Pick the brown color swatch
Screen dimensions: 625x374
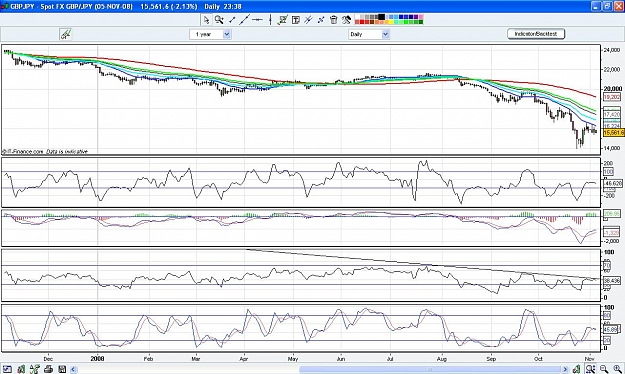pos(372,22)
